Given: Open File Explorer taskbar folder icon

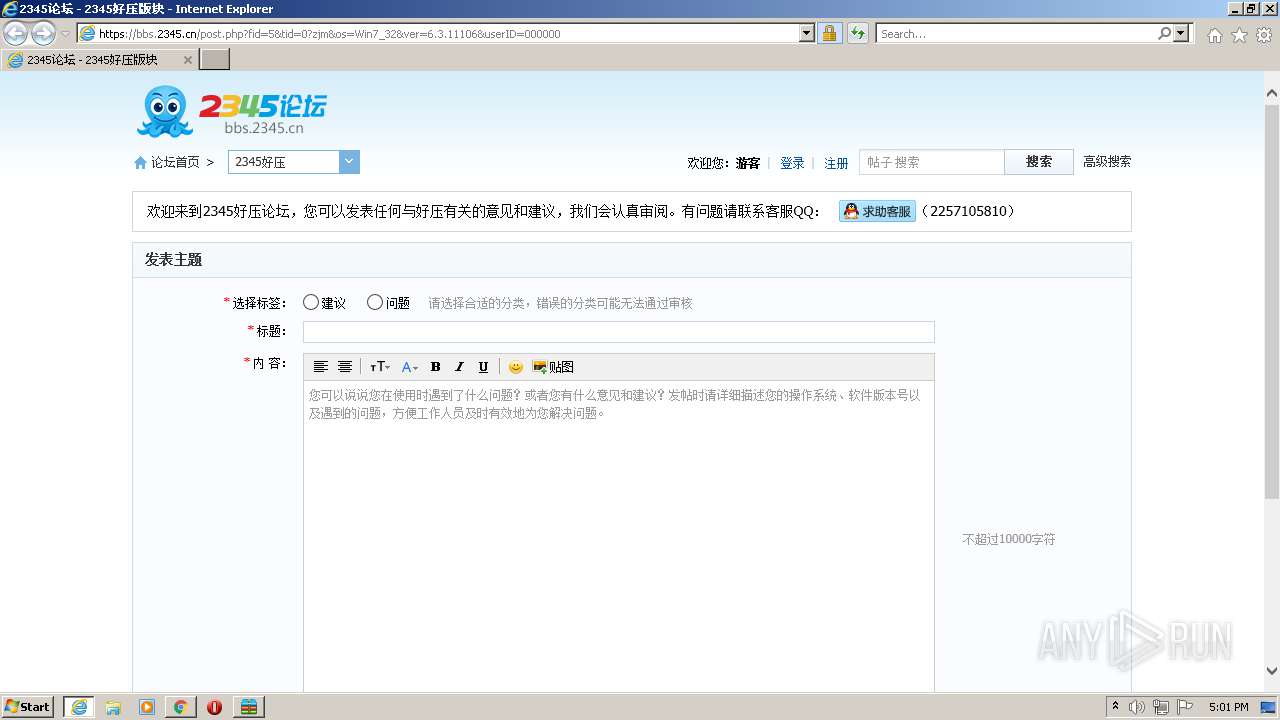Looking at the screenshot, I should [113, 707].
